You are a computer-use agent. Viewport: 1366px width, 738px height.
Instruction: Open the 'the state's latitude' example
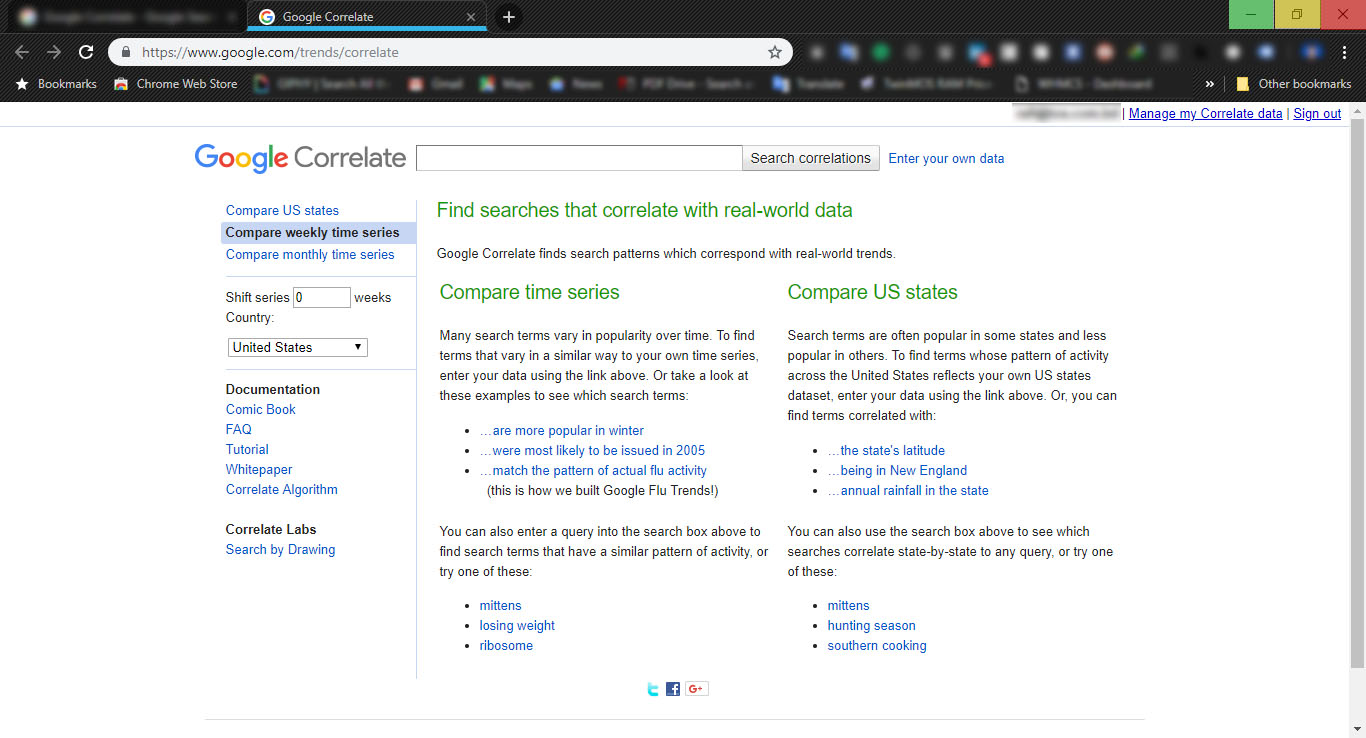[886, 450]
